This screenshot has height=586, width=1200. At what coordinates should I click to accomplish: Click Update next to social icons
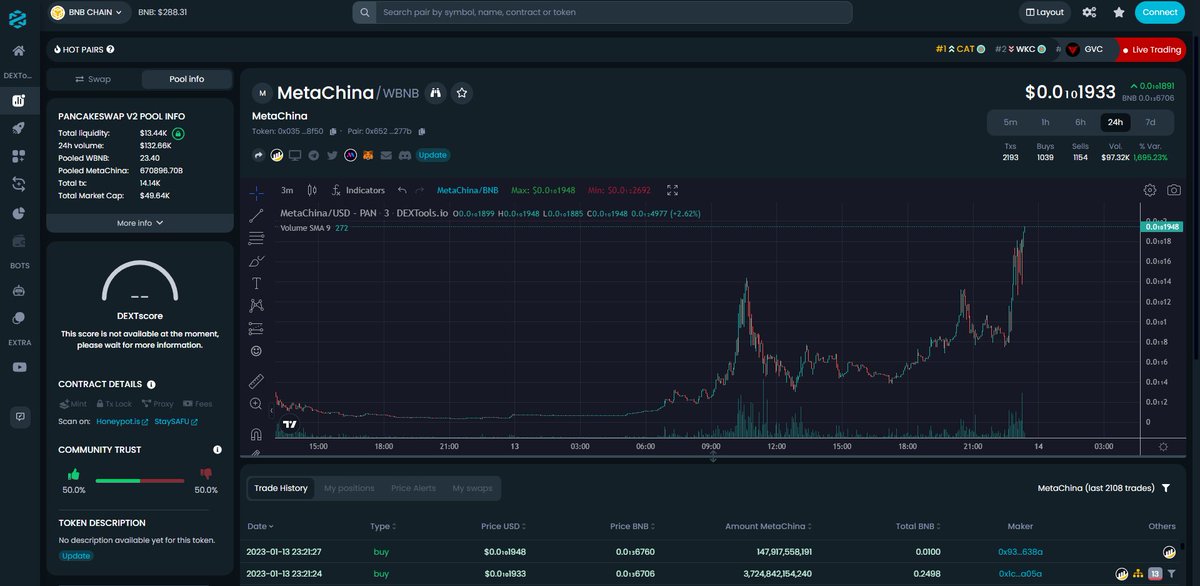(x=433, y=155)
